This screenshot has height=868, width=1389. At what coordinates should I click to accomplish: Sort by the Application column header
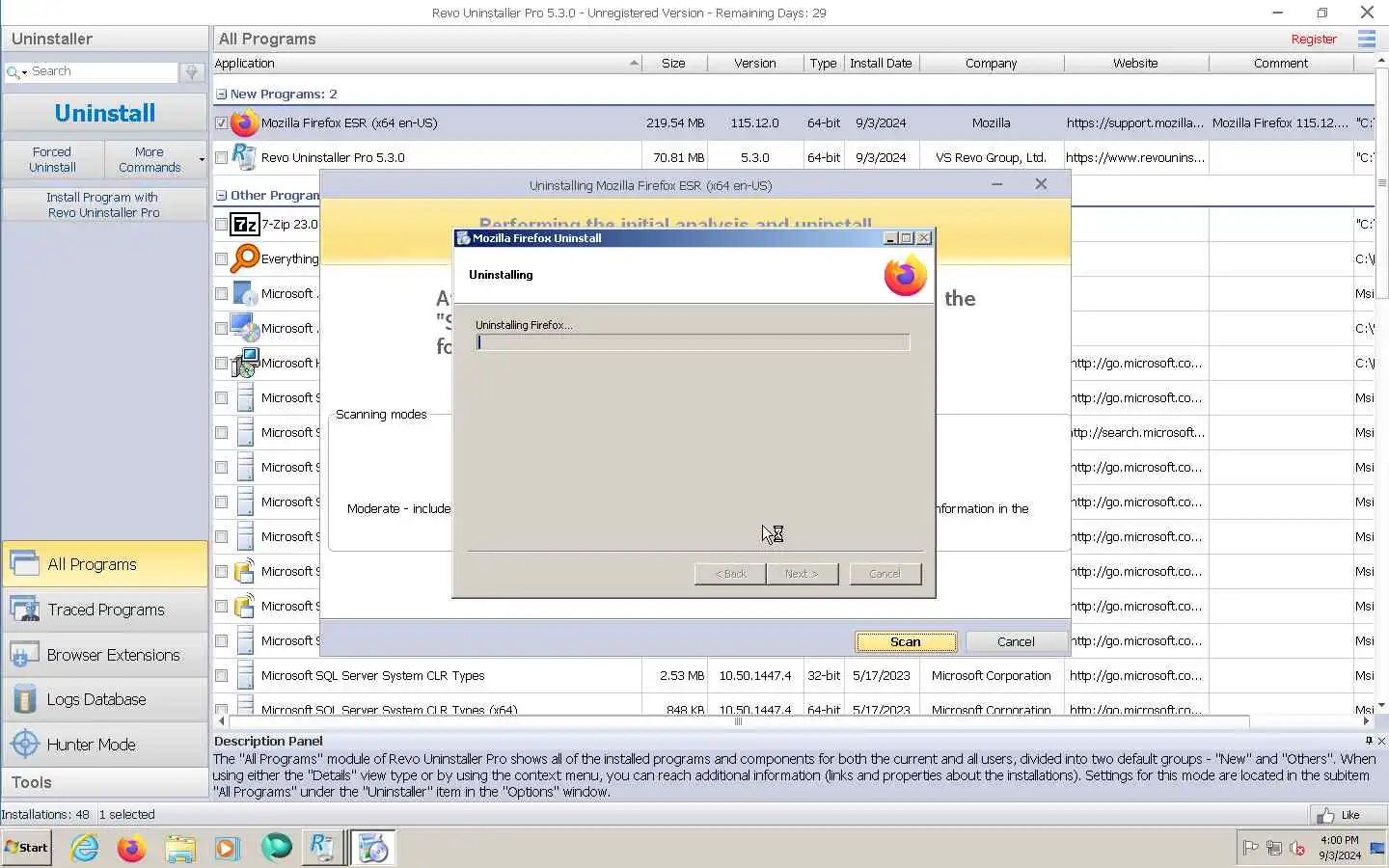tap(426, 64)
